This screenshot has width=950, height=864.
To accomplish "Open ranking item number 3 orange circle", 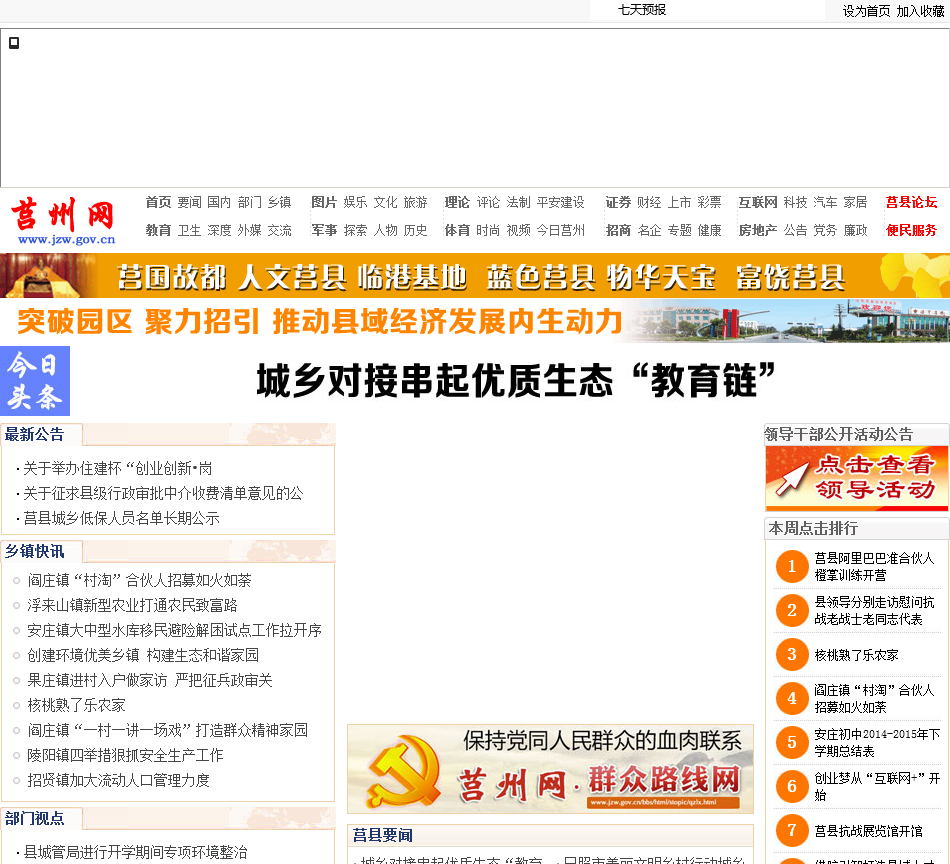I will (x=792, y=654).
